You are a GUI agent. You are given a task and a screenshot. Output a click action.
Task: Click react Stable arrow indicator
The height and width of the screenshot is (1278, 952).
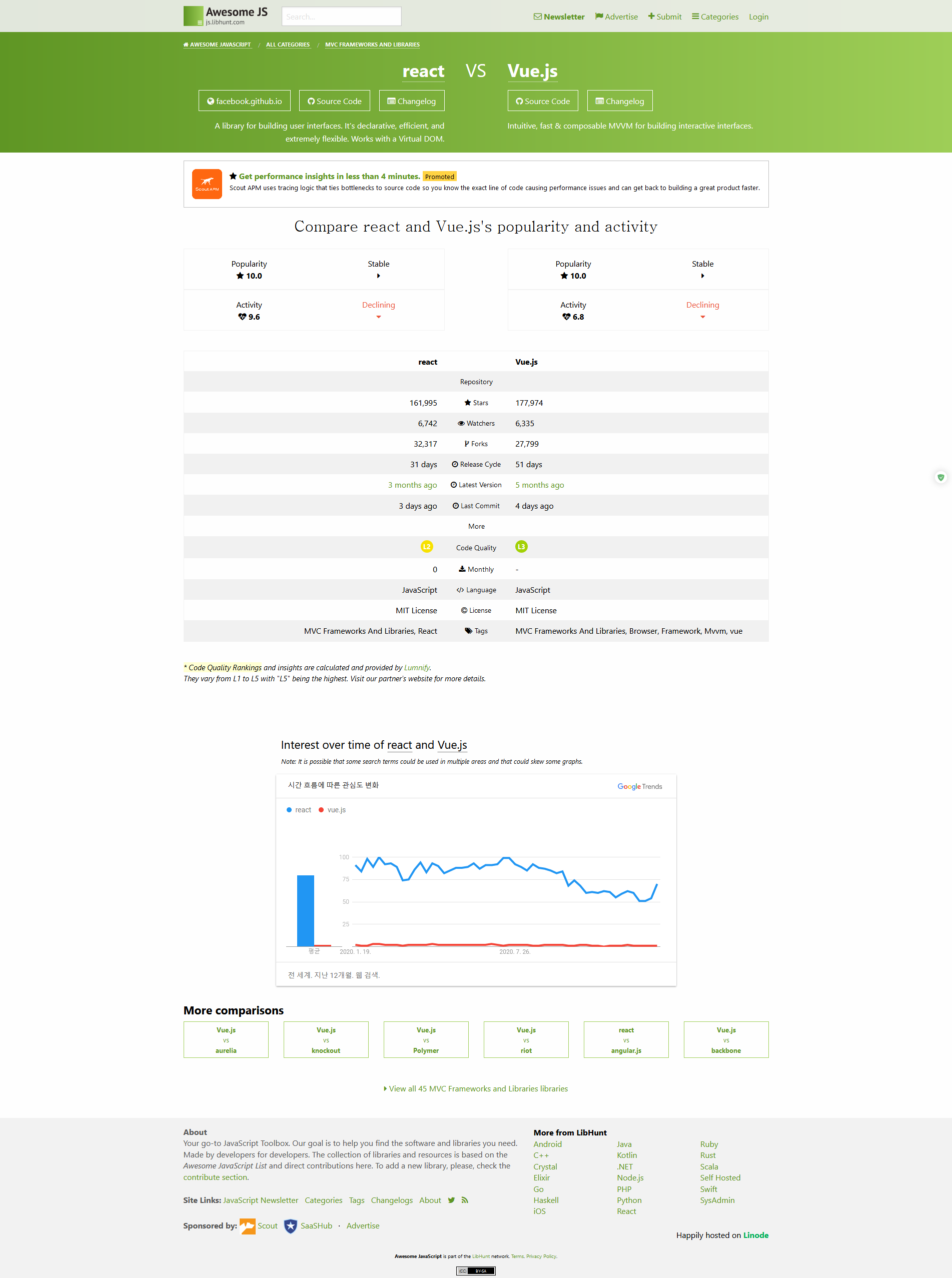[x=379, y=276]
